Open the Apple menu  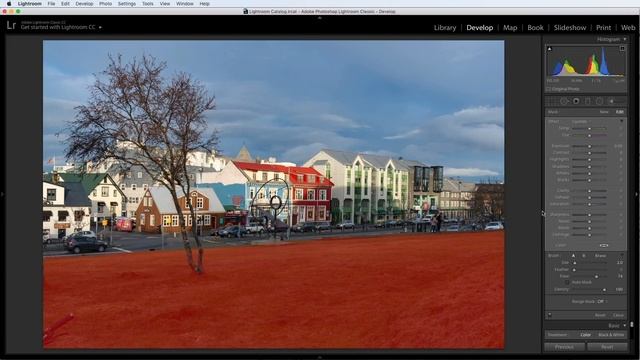(x=9, y=4)
